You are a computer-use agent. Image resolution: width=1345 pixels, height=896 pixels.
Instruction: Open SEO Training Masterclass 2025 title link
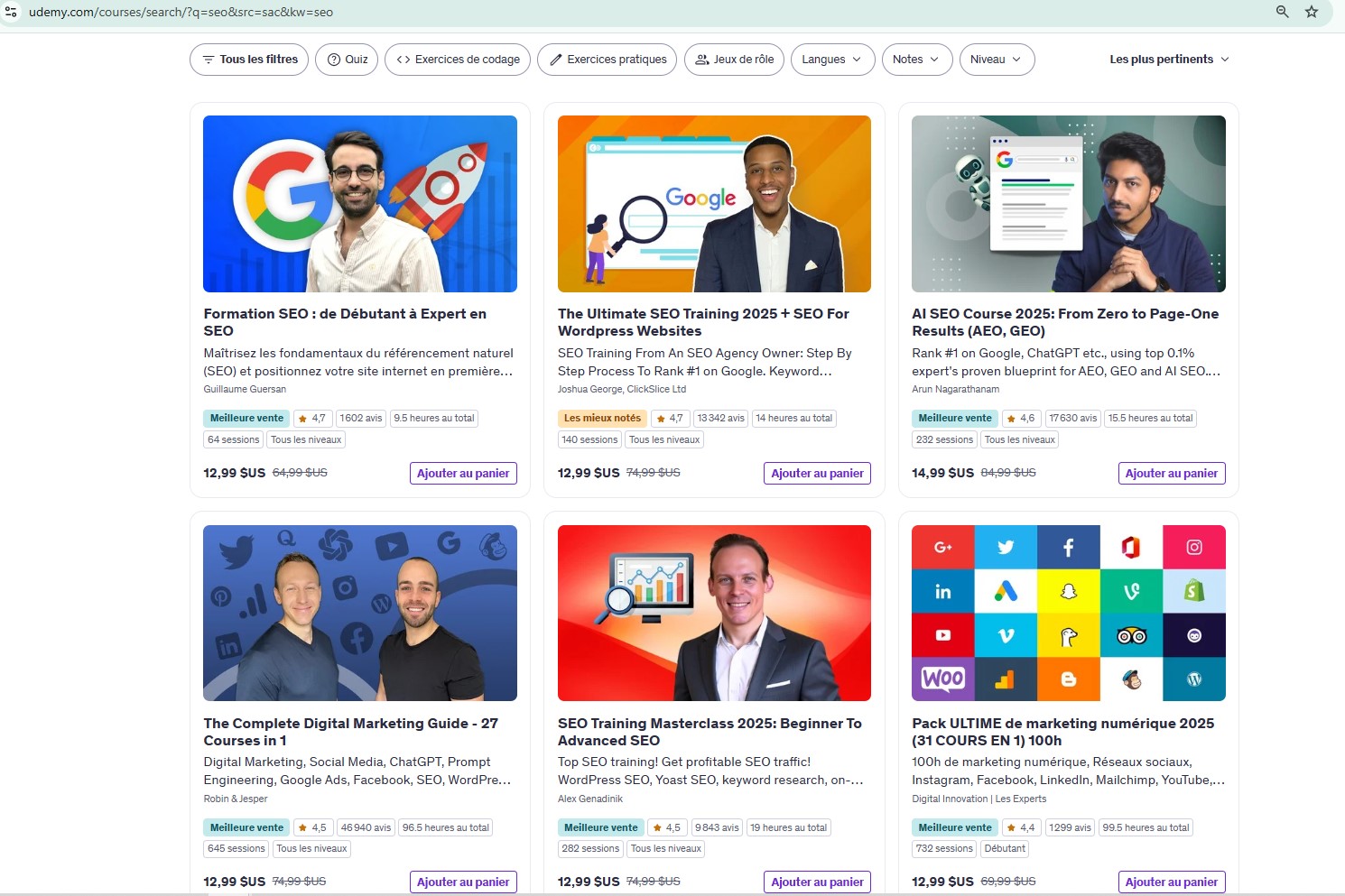[710, 732]
